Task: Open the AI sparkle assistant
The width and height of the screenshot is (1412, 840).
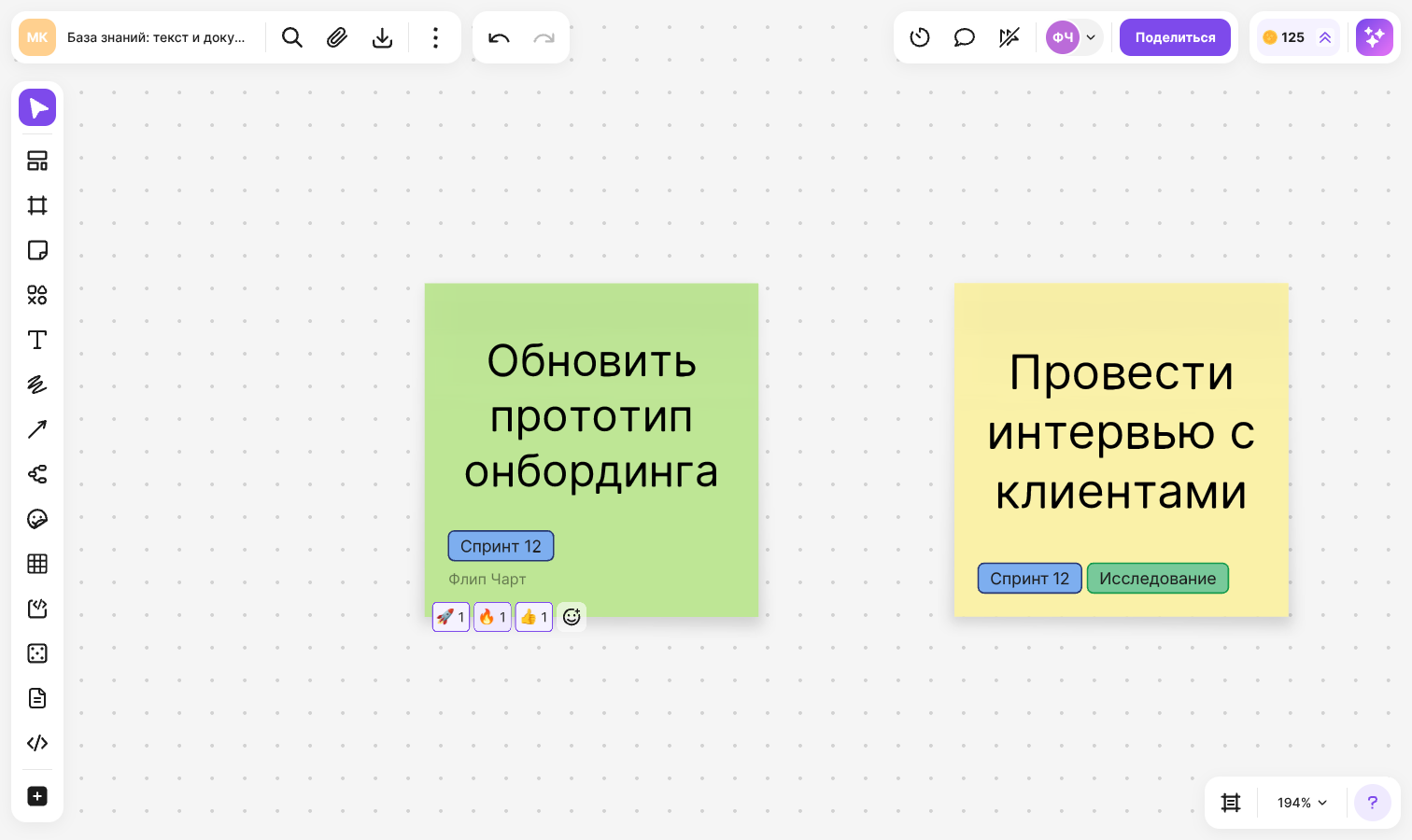Action: coord(1375,37)
